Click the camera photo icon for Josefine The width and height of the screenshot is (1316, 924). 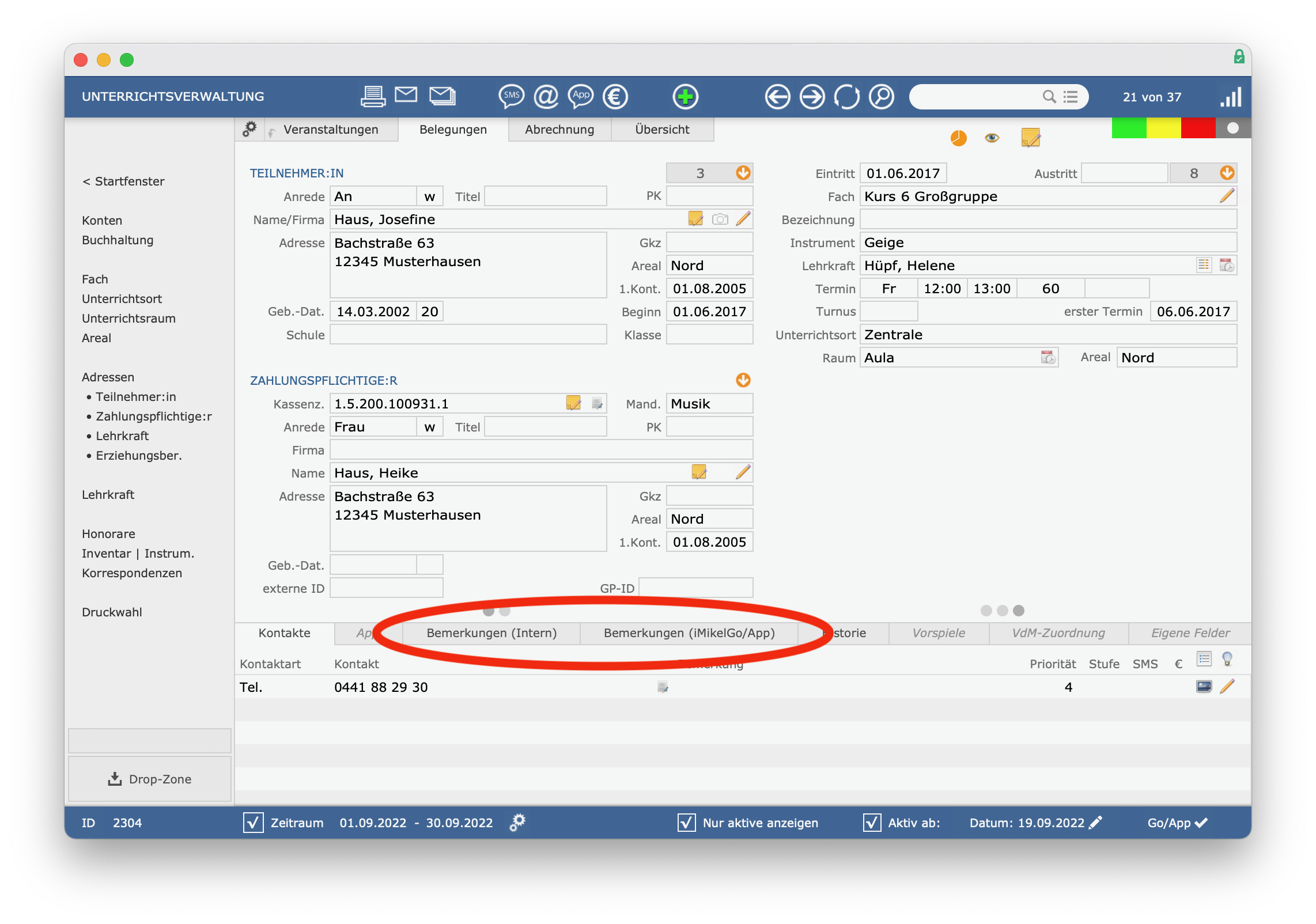720,219
